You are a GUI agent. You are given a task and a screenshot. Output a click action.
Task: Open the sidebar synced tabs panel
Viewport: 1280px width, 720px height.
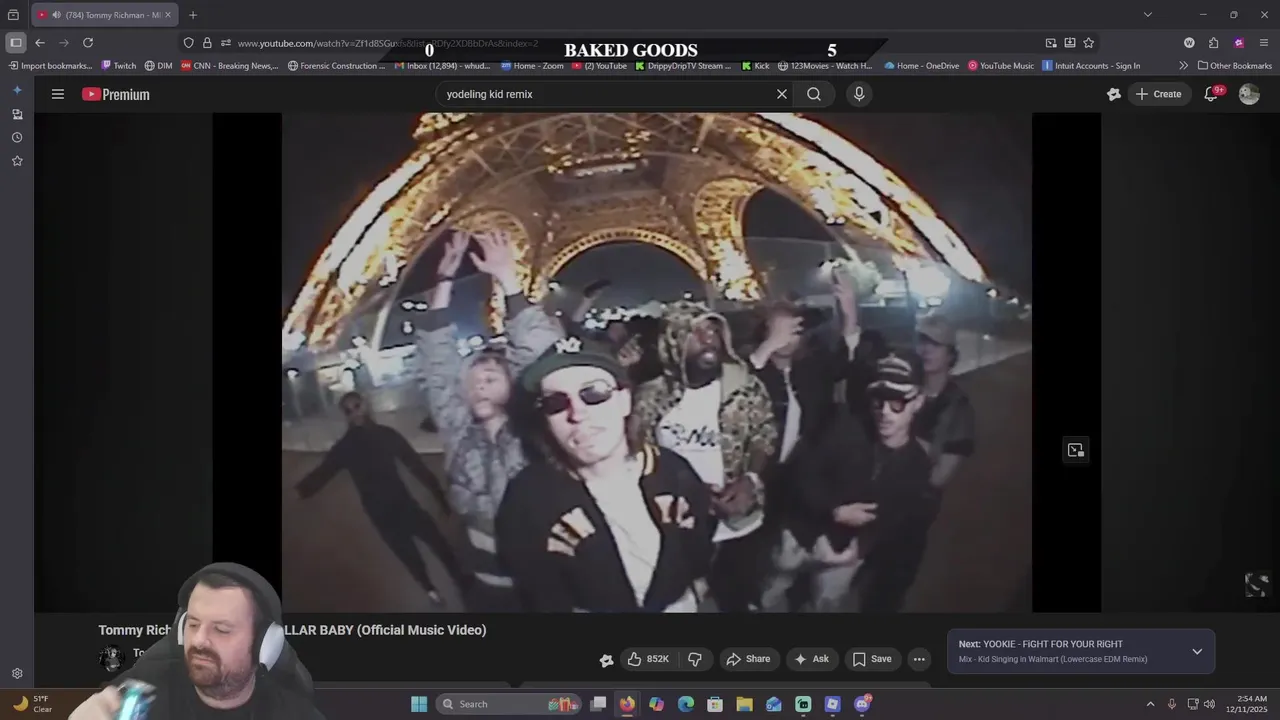click(x=17, y=114)
